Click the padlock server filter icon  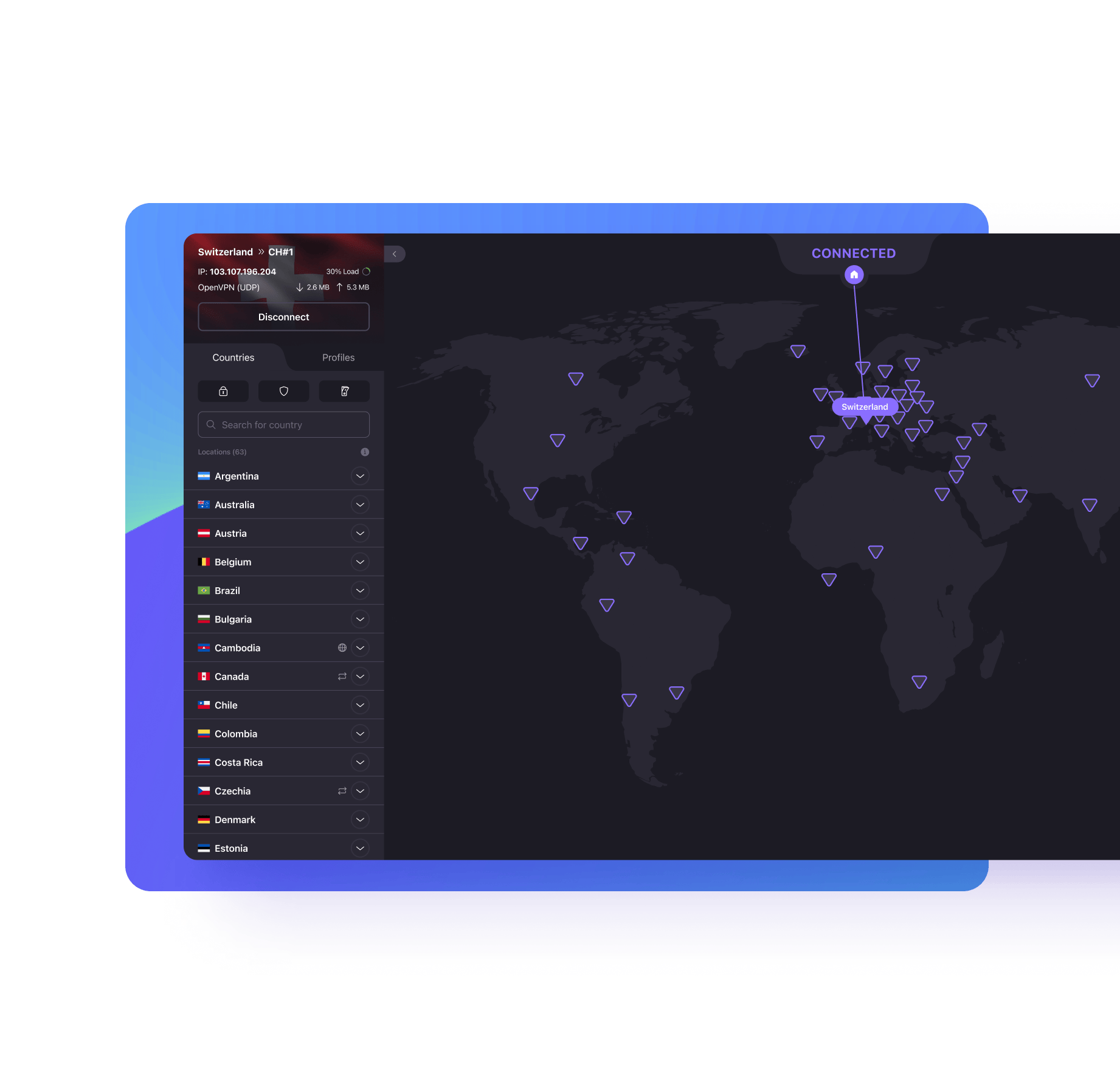223,391
